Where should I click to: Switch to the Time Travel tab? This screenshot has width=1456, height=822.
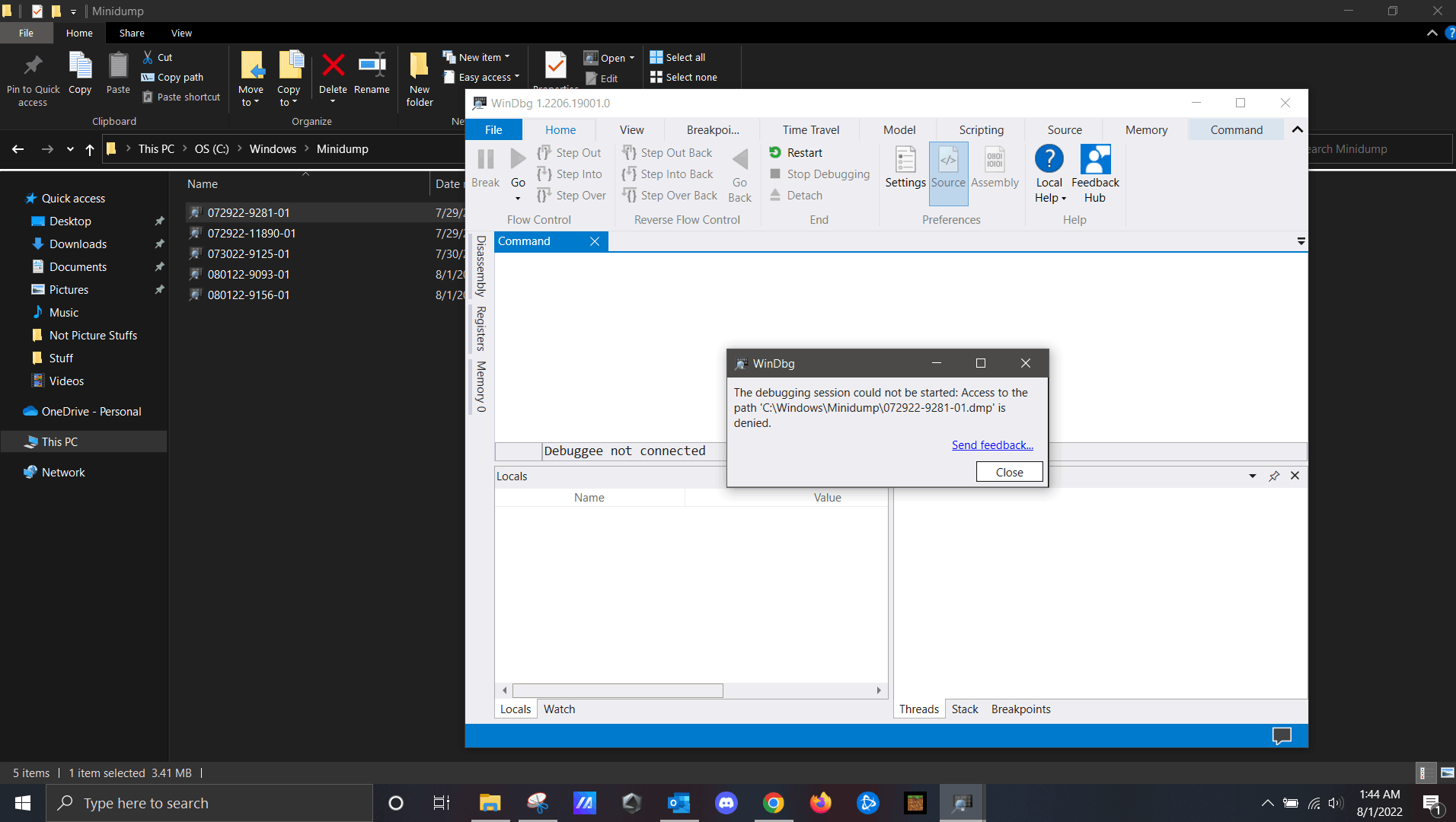coord(811,130)
